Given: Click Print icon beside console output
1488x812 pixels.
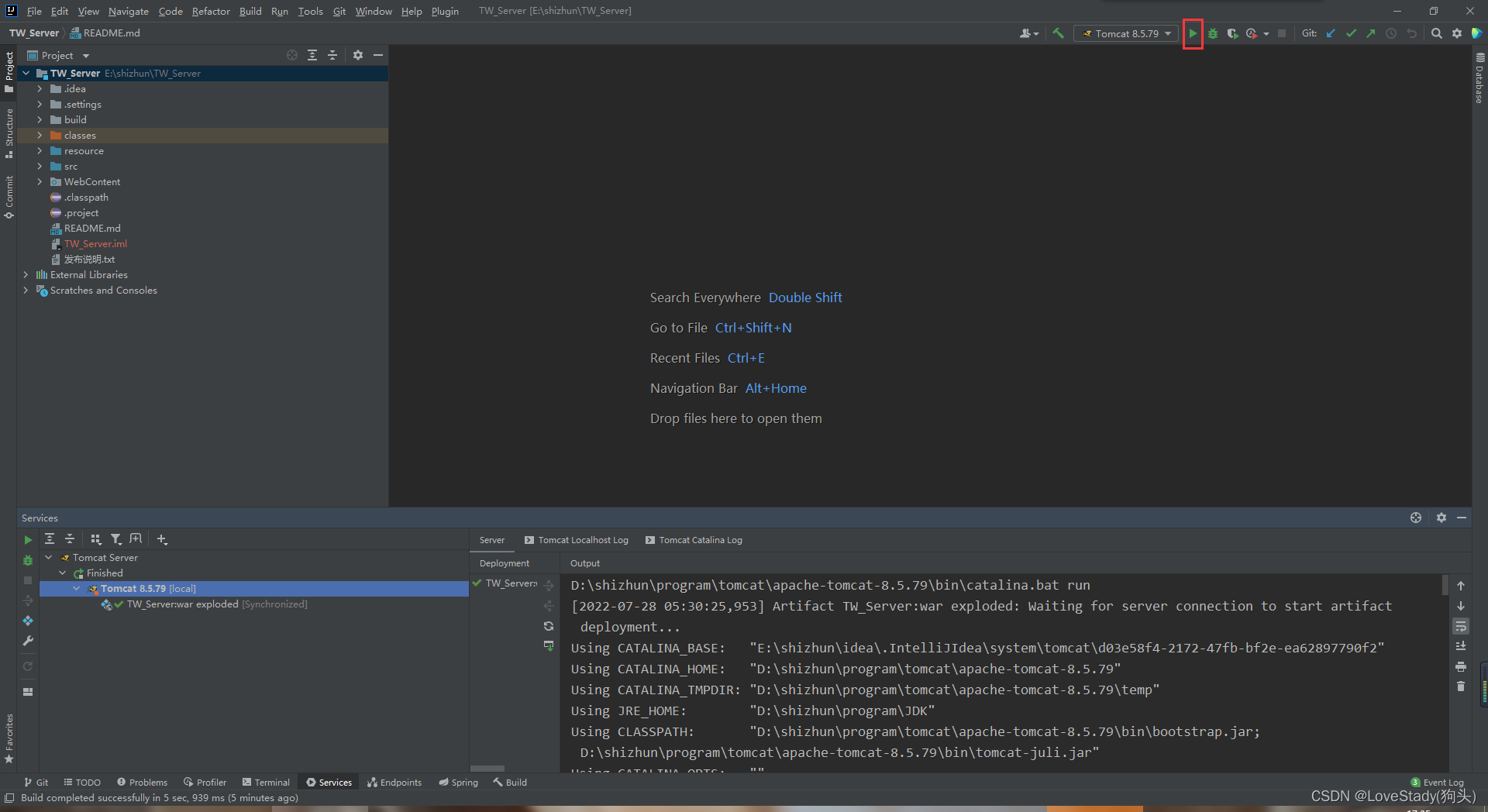Looking at the screenshot, I should pyautogui.click(x=1461, y=666).
